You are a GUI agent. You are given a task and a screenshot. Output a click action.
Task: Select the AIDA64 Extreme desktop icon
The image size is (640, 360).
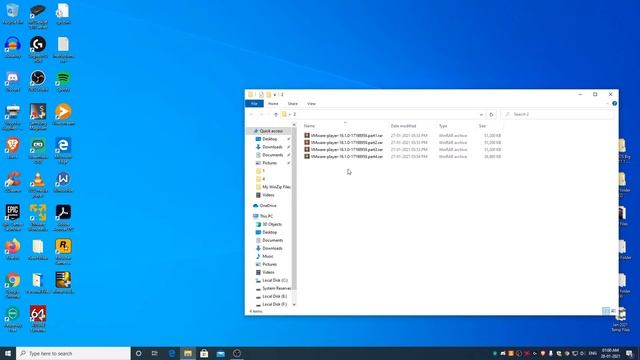tap(38, 319)
